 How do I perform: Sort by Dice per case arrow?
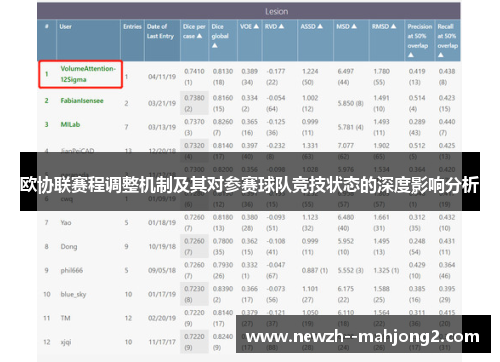(199, 36)
